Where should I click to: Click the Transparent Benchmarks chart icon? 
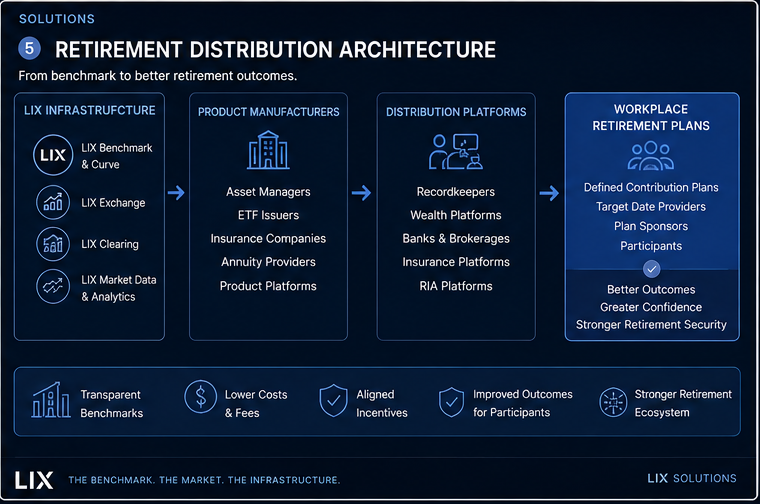[51, 400]
